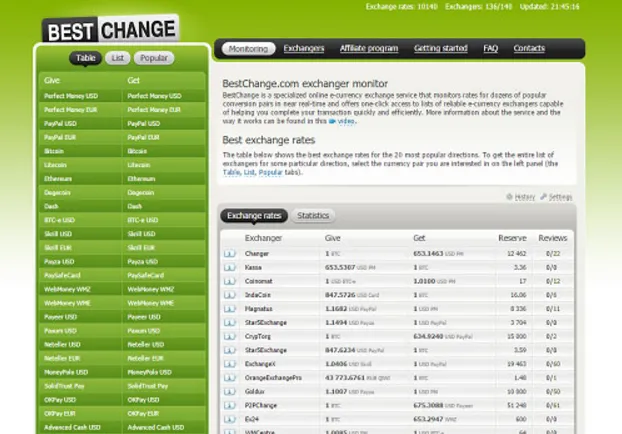
Task: Click the BestChange logo
Action: pos(111,29)
